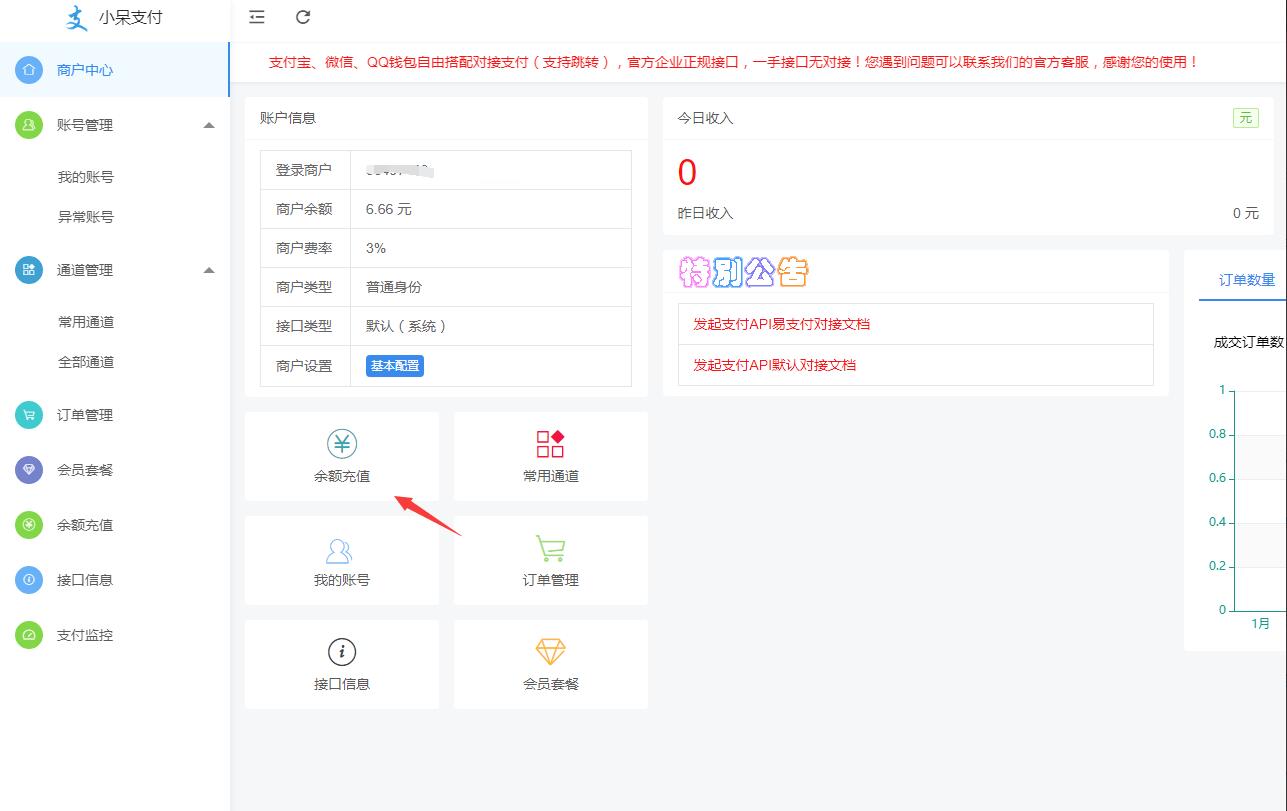The image size is (1287, 811).
Task: Open 我的账号 card with user icon
Action: [x=342, y=560]
